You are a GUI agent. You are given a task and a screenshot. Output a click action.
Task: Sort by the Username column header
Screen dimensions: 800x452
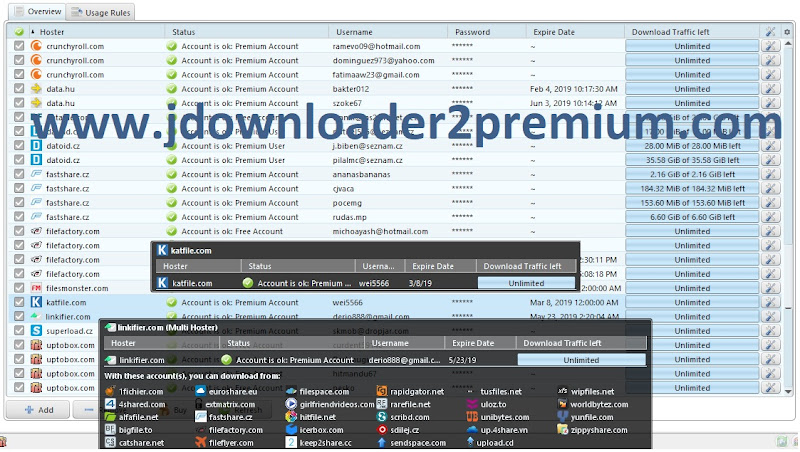388,32
